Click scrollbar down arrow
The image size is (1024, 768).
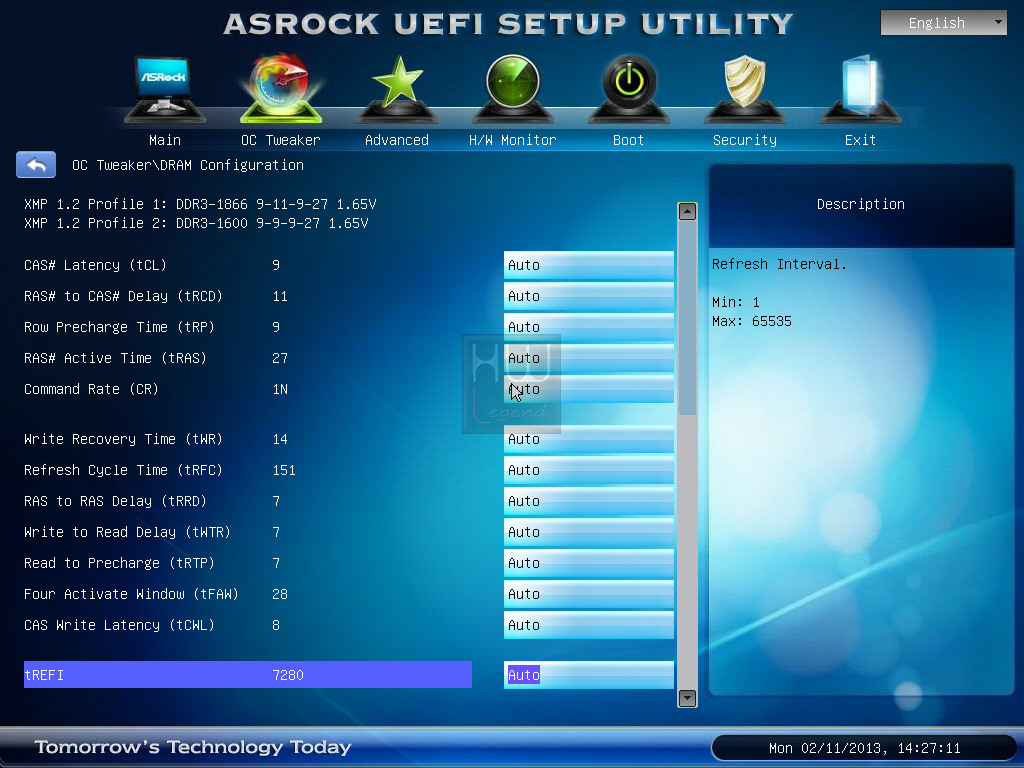click(687, 698)
